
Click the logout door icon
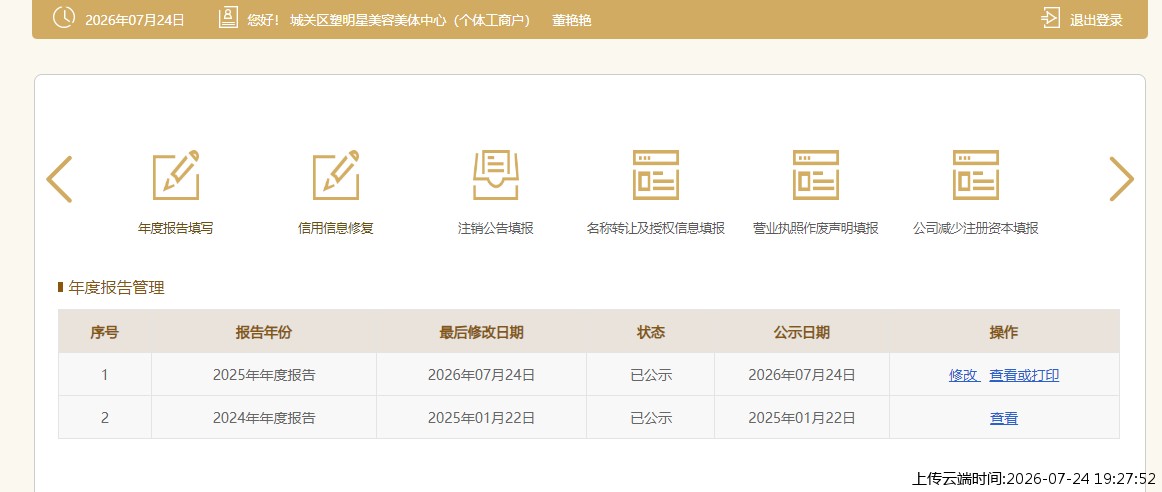(x=1050, y=19)
